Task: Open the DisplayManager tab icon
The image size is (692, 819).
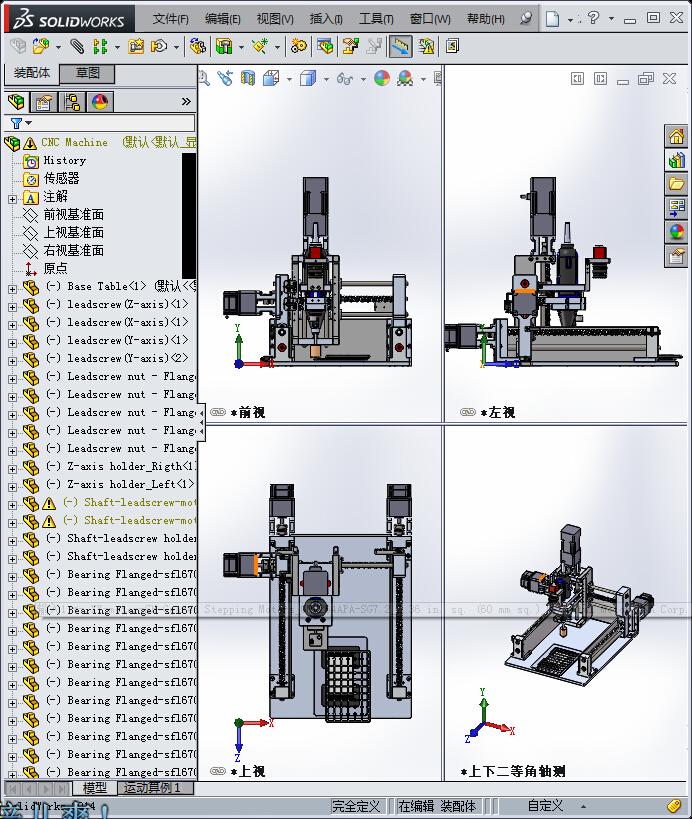Action: [100, 102]
